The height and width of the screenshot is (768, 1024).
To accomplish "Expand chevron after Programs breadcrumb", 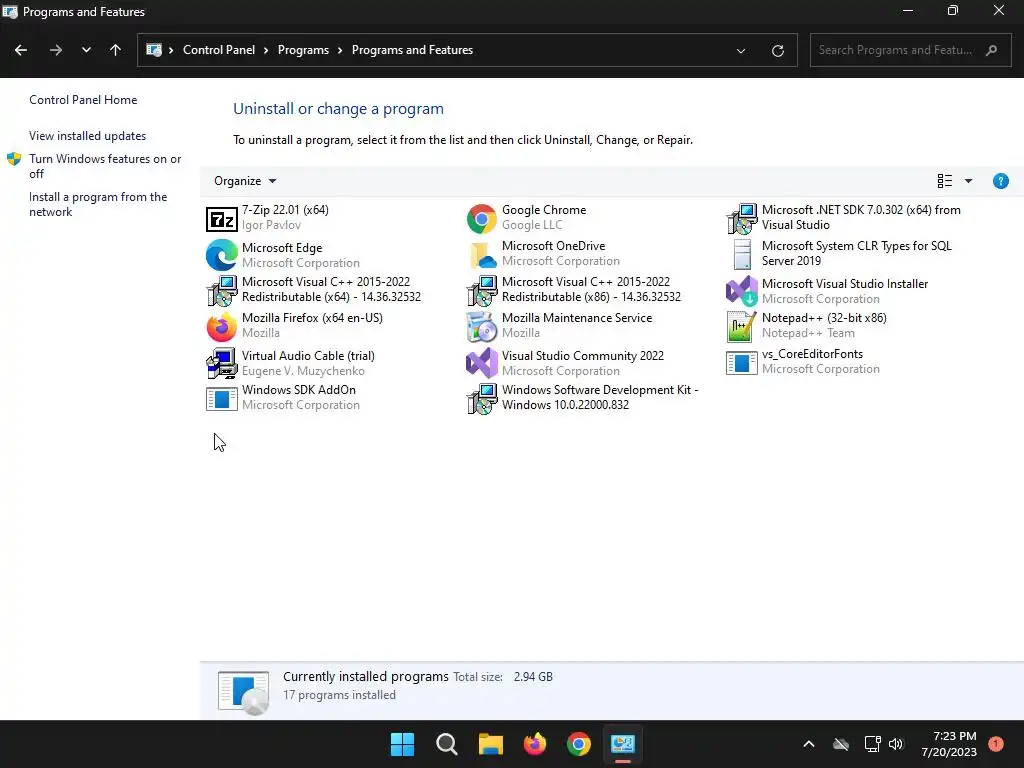I will (x=340, y=50).
